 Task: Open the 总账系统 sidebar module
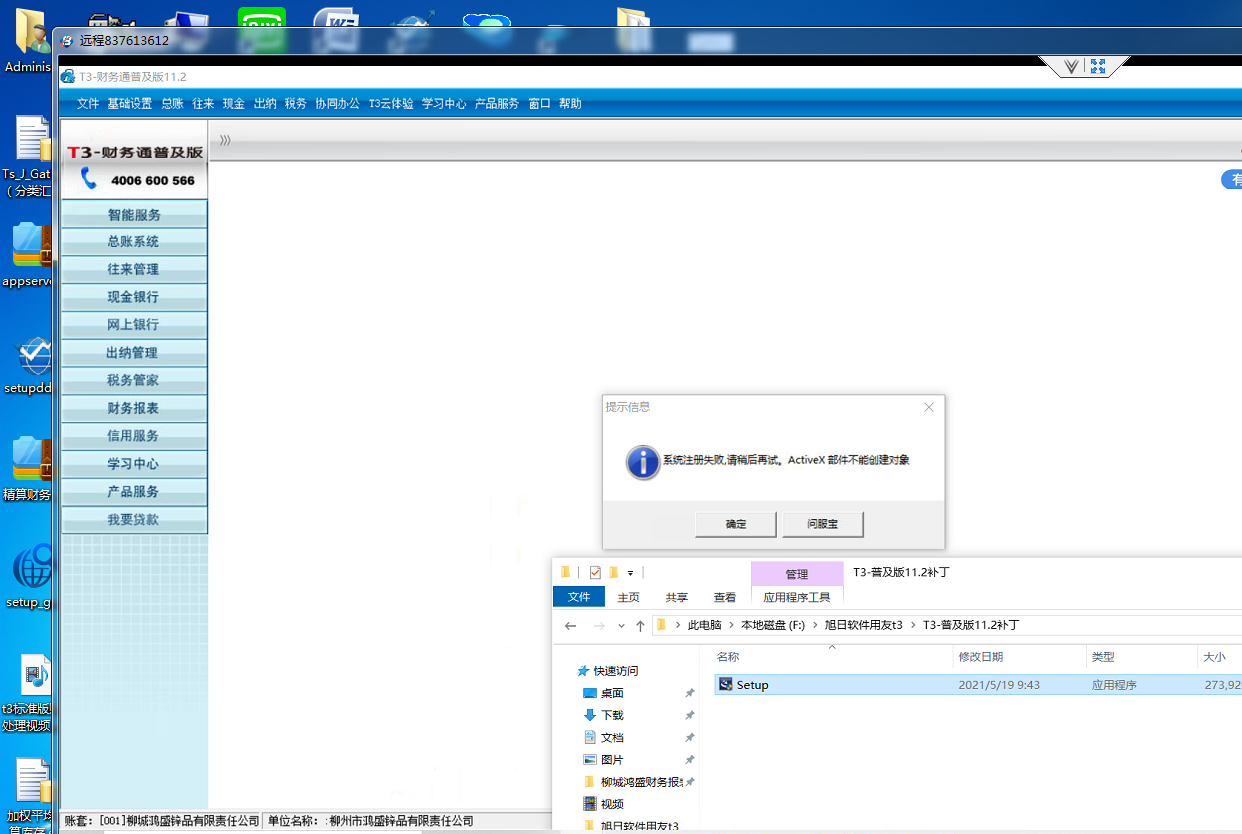[x=134, y=242]
